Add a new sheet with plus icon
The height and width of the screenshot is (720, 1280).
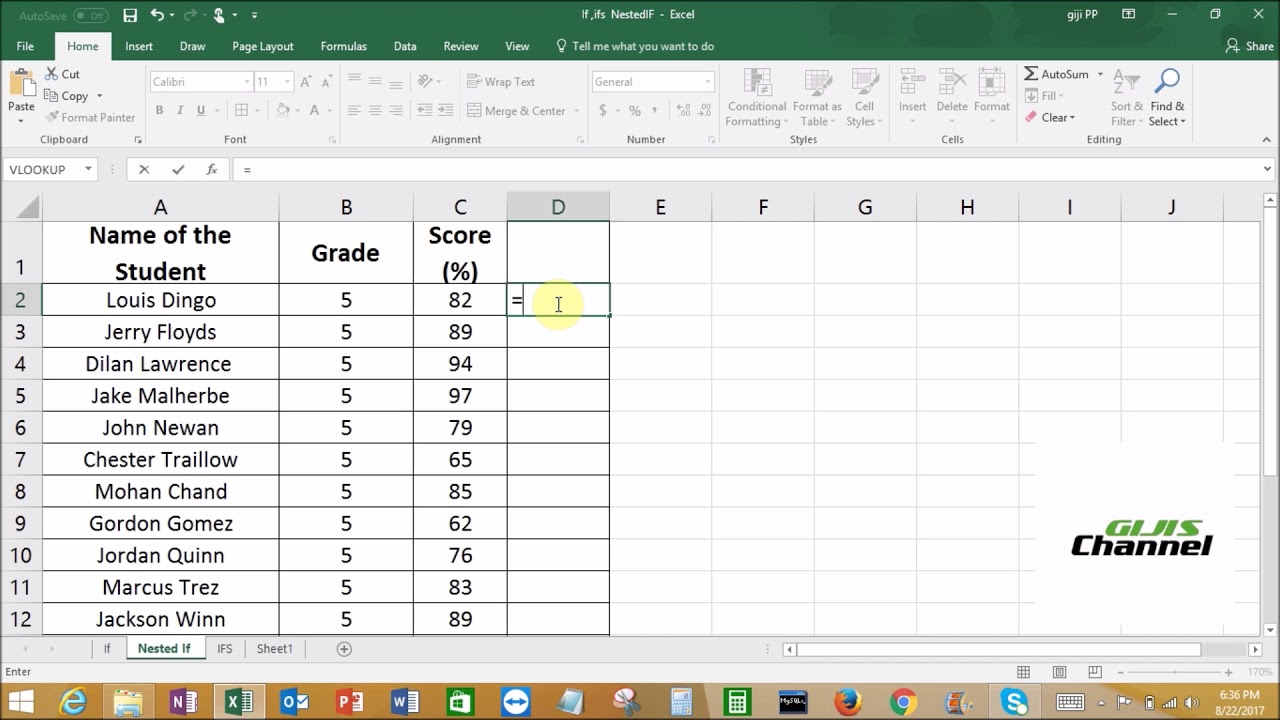tap(344, 649)
